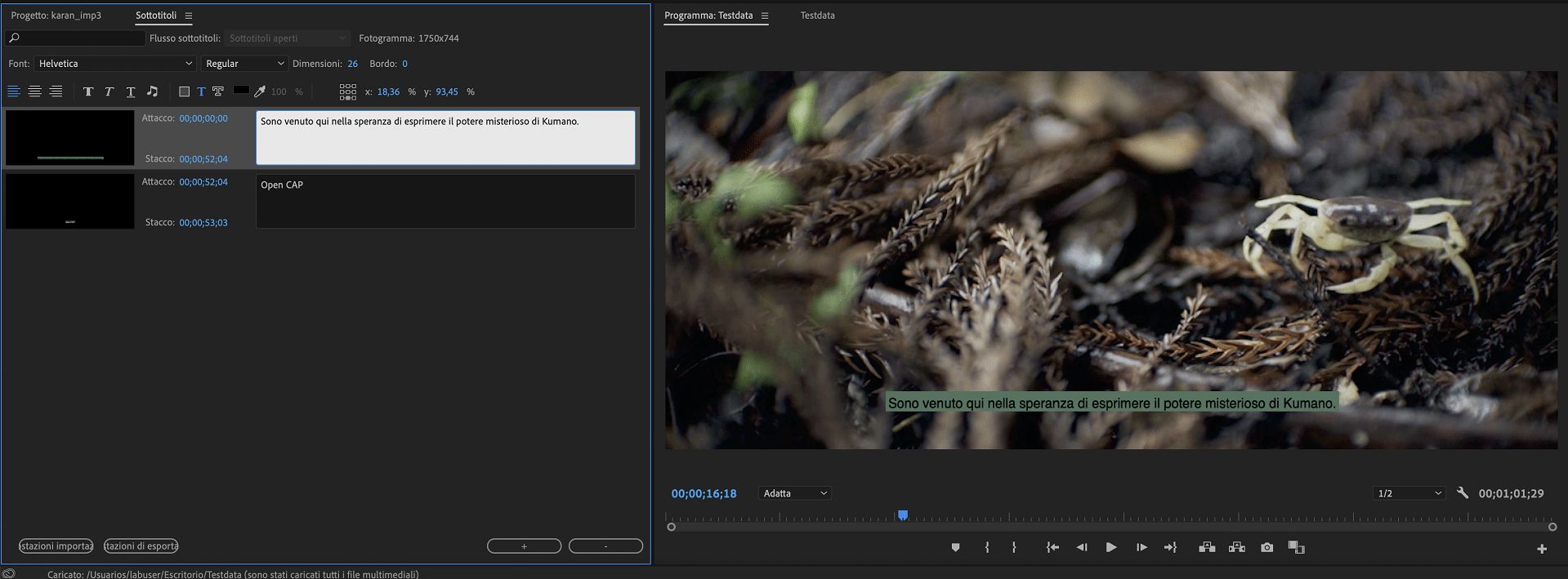Click the remove caption minus button

605,546
